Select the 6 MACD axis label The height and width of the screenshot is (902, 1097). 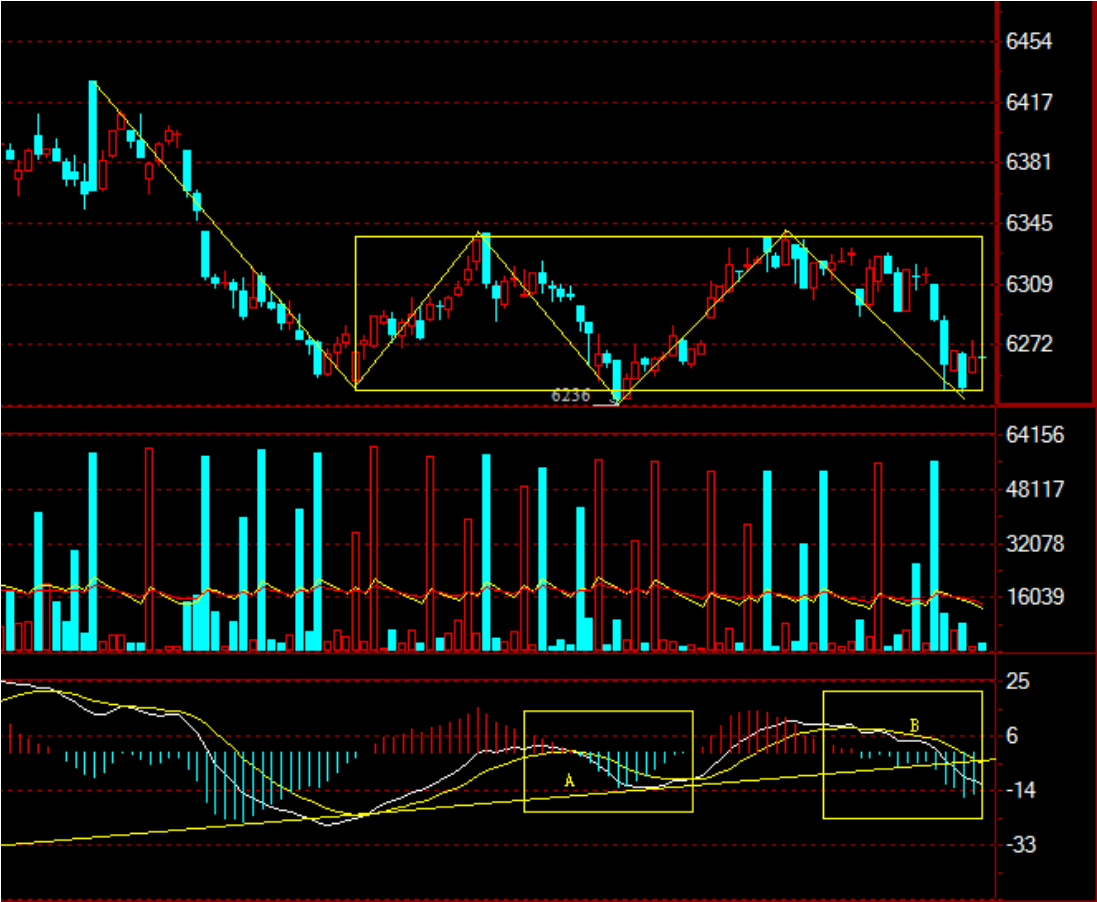1012,736
